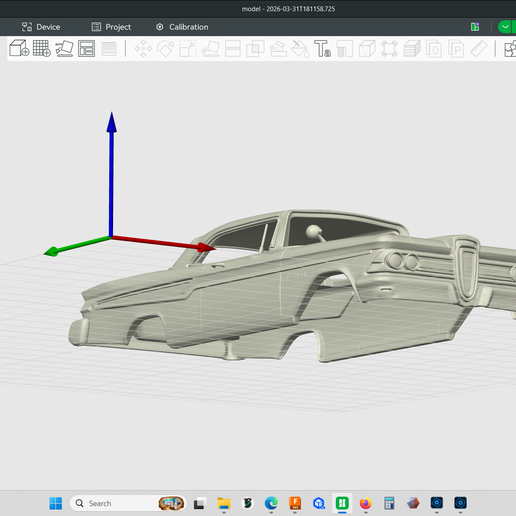Screen dimensions: 516x516
Task: Open the green button's dropdown chevron
Action: tap(506, 27)
